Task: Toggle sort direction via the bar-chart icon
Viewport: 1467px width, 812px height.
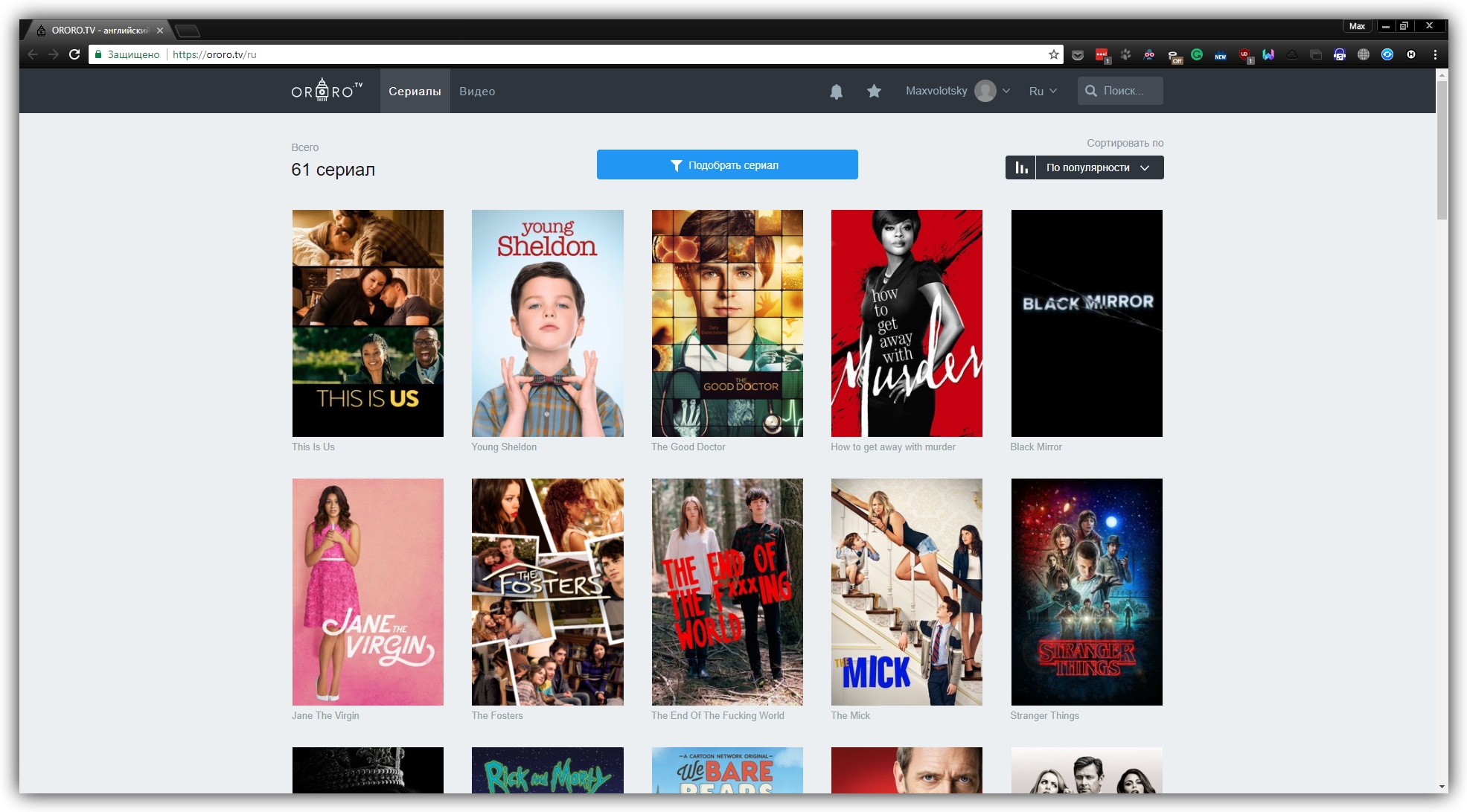Action: tap(1020, 167)
